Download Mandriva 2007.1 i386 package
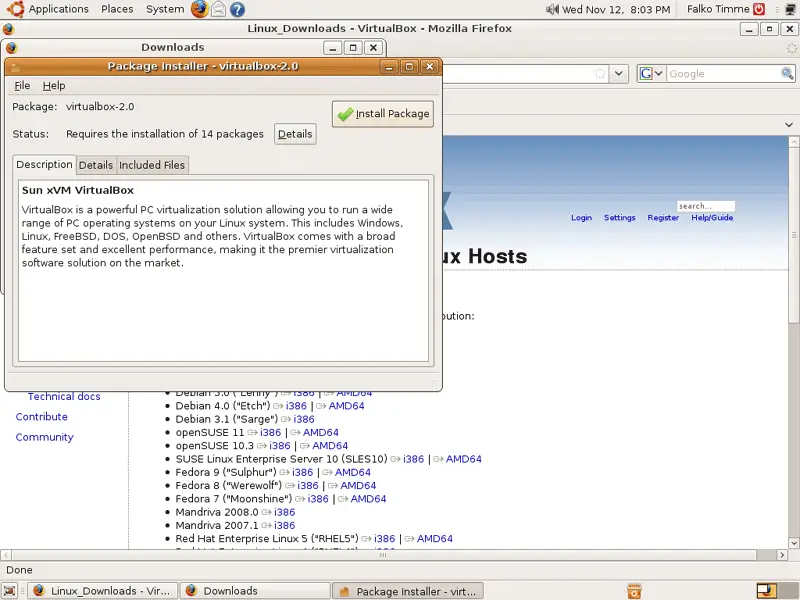 284,526
